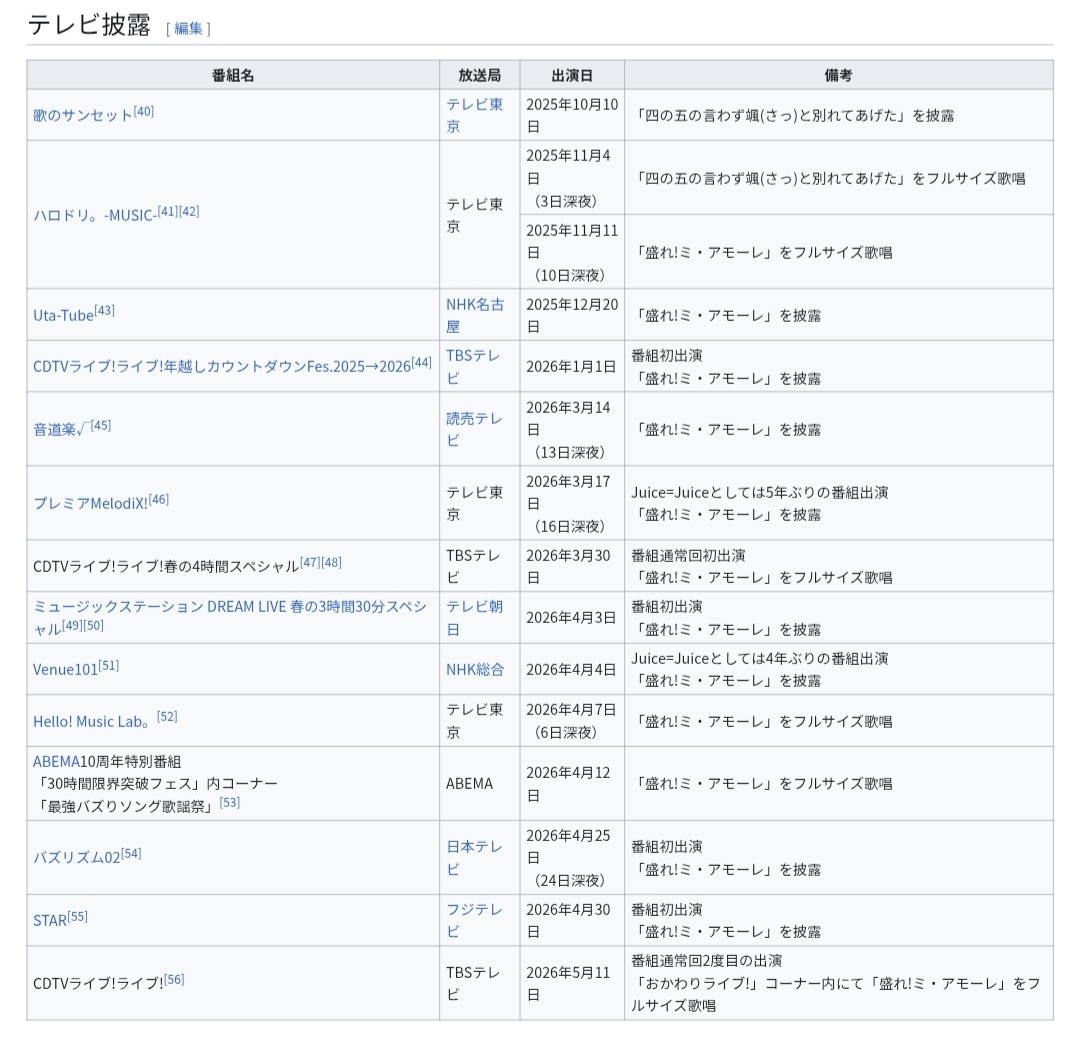
Task: Open citation [41] next to ハロドリ。-MUSIC-
Action: coord(167,211)
